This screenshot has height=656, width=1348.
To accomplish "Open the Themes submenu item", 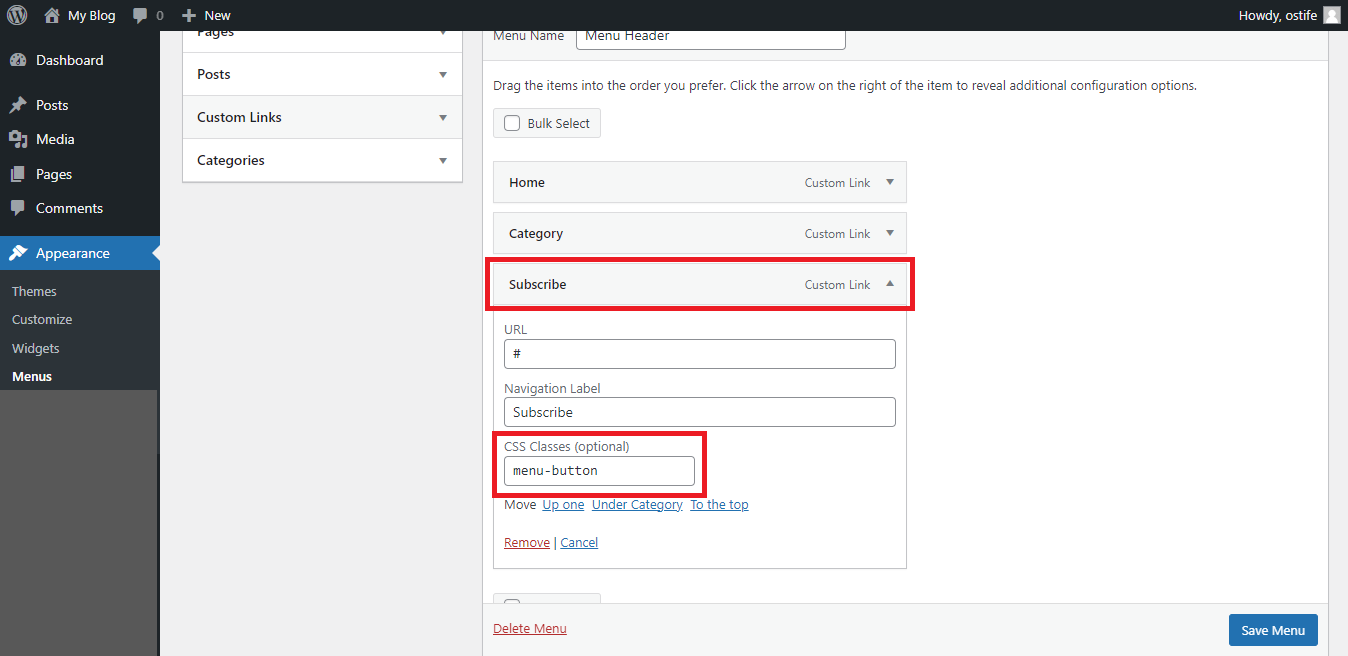I will click(x=34, y=291).
